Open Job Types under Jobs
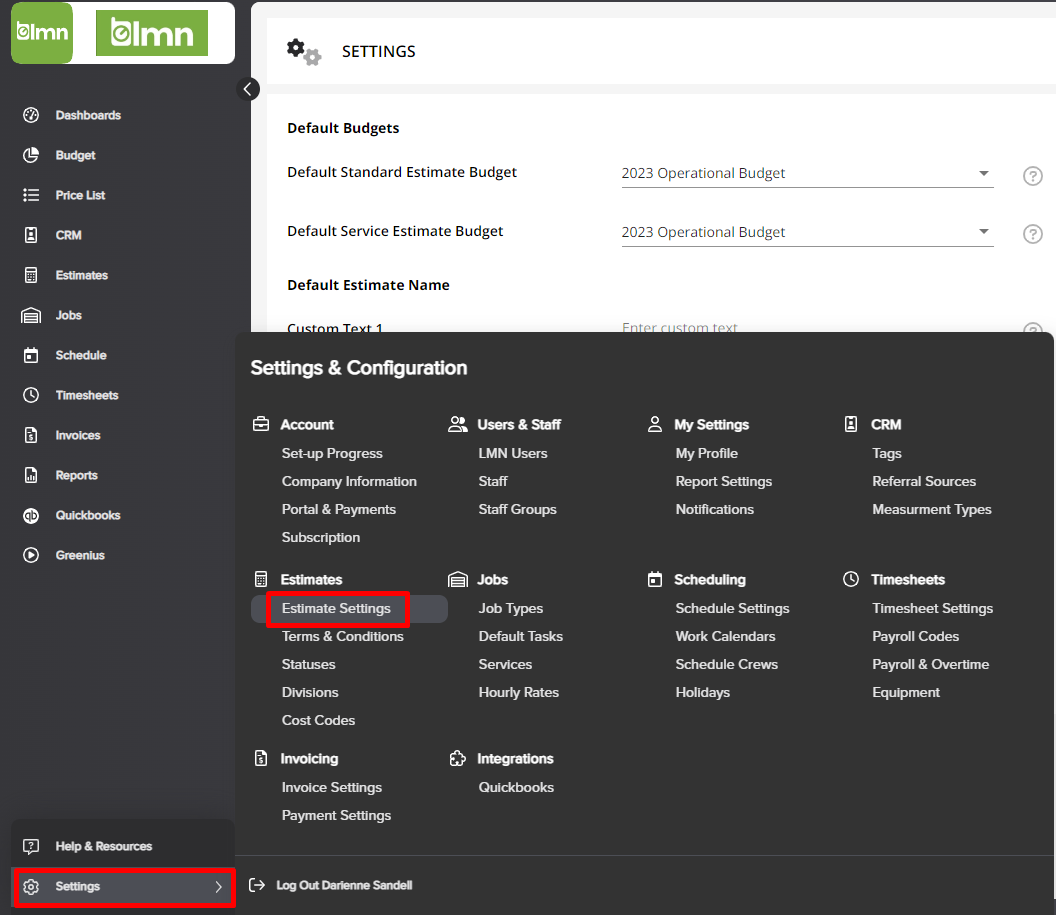This screenshot has height=915, width=1056. coord(510,609)
